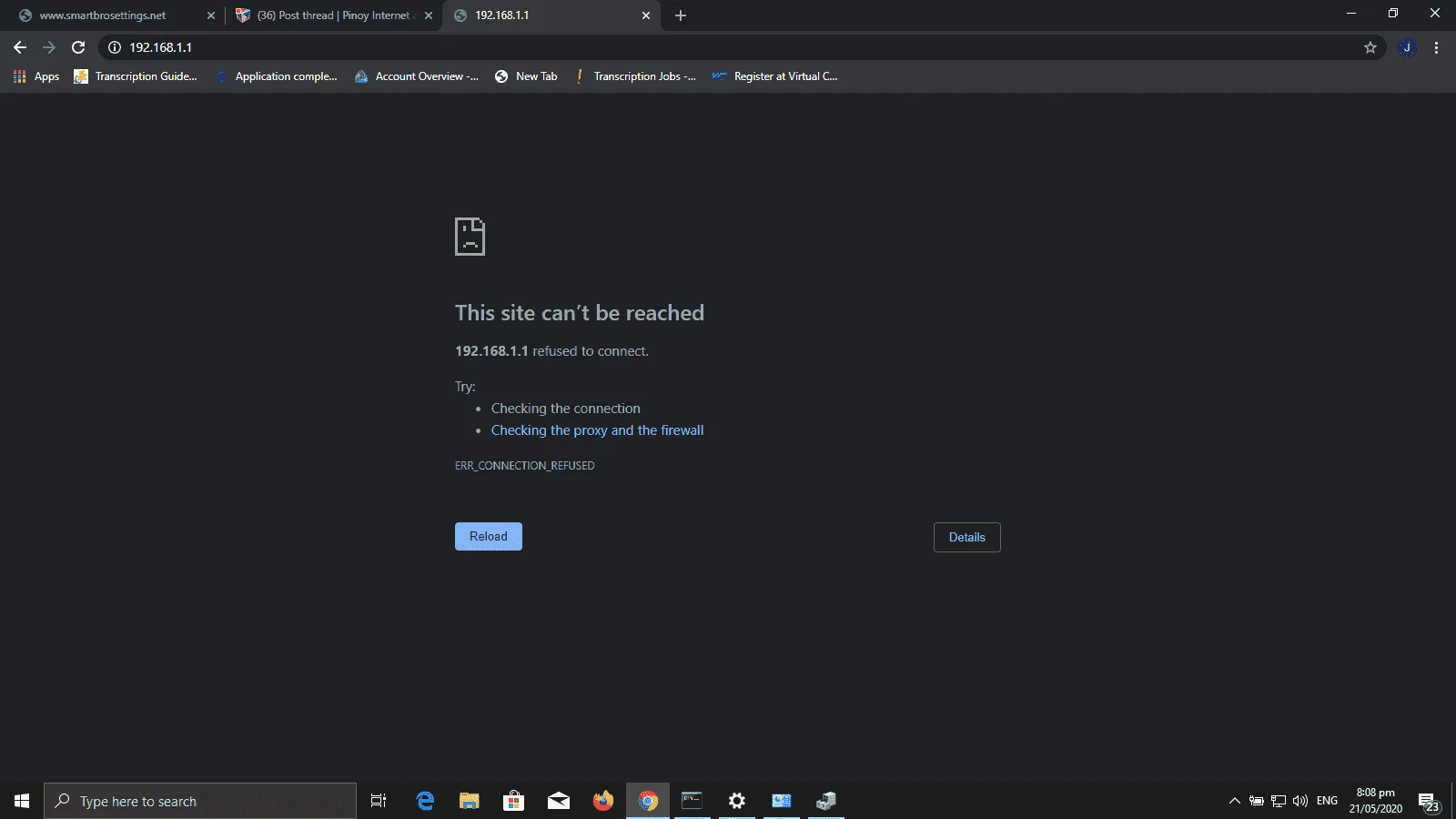Viewport: 1456px width, 819px height.
Task: Open Application comple... bookmark
Action: [x=277, y=76]
